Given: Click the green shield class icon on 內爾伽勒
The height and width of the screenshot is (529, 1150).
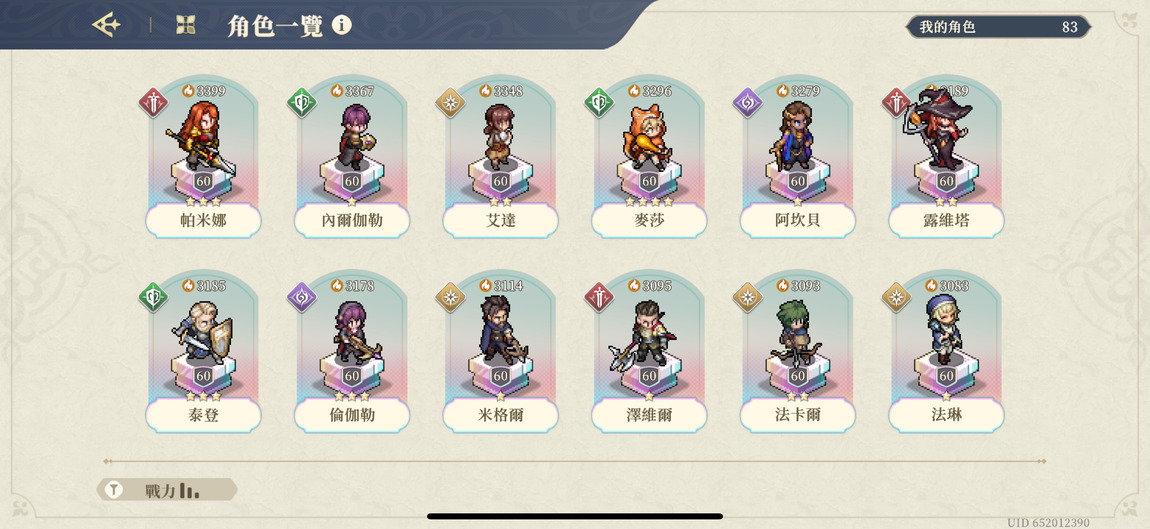Looking at the screenshot, I should point(301,102).
